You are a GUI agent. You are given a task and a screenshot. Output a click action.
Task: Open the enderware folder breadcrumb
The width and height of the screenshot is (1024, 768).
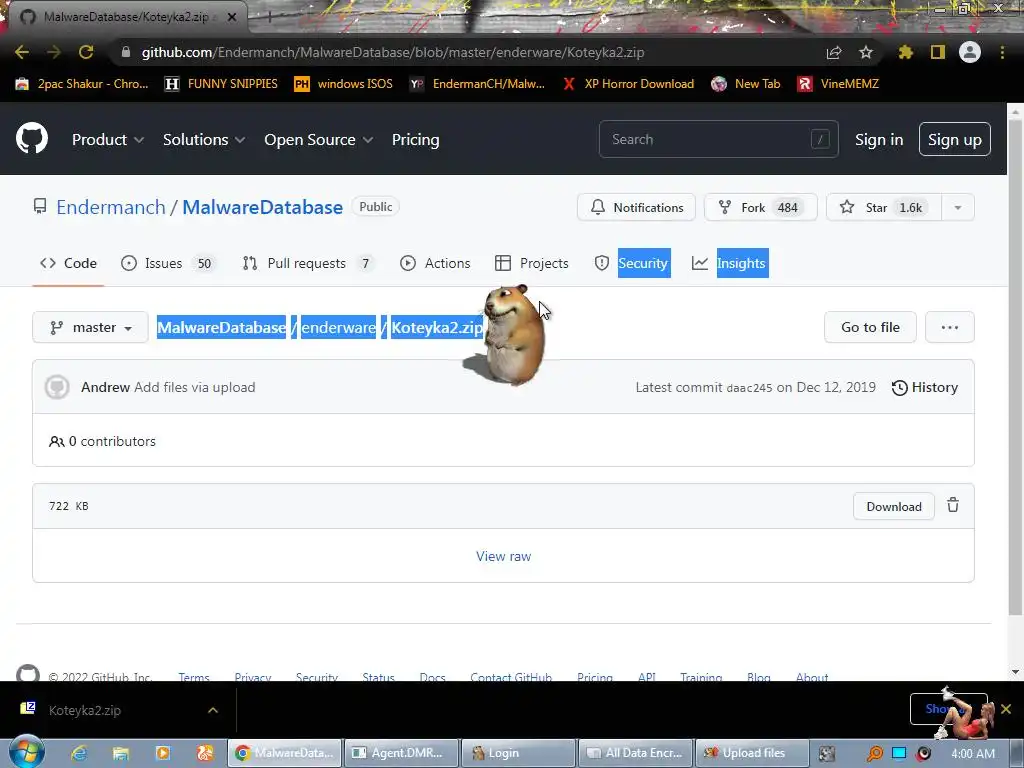tap(338, 327)
